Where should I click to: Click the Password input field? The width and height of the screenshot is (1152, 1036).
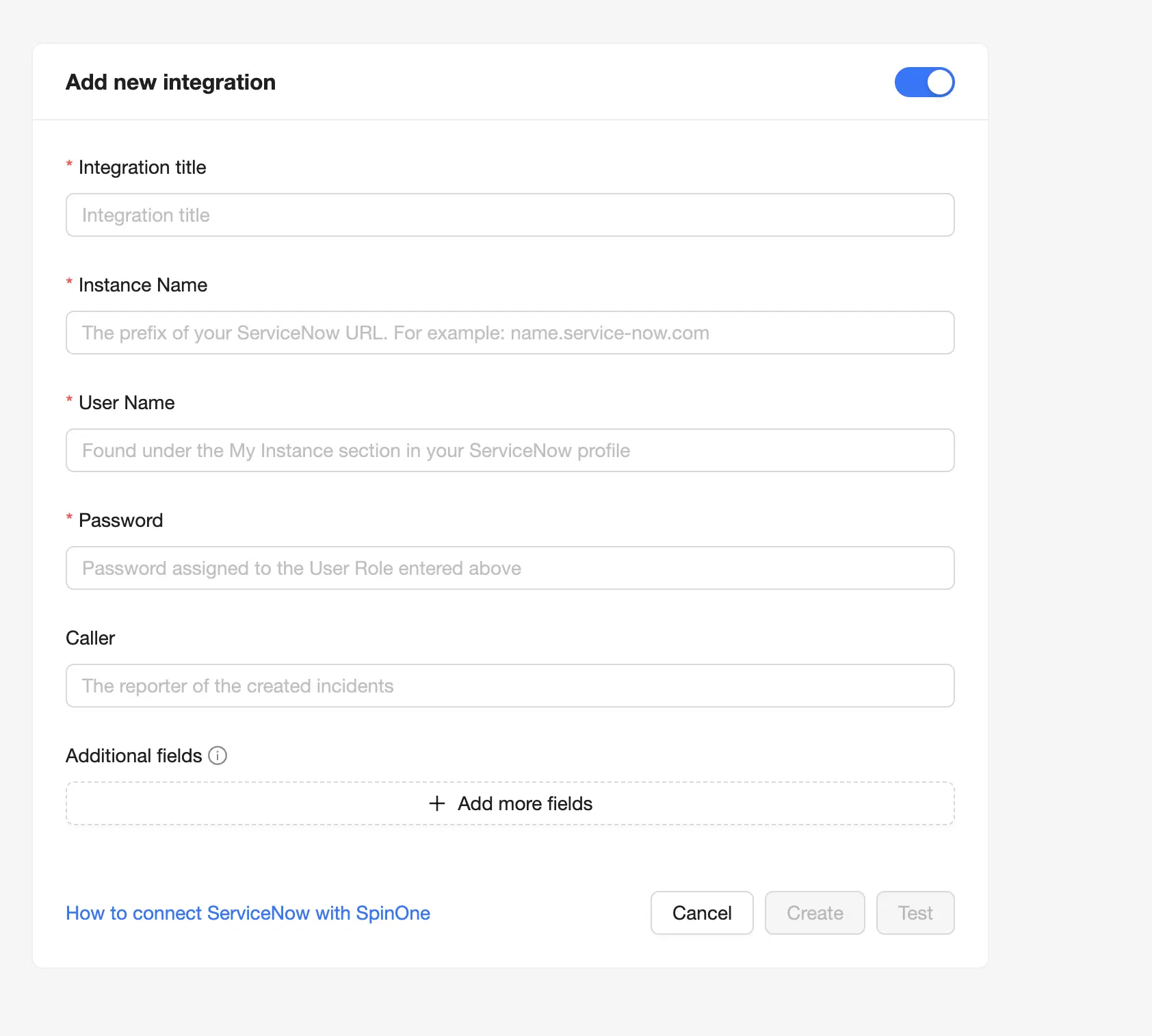tap(509, 568)
